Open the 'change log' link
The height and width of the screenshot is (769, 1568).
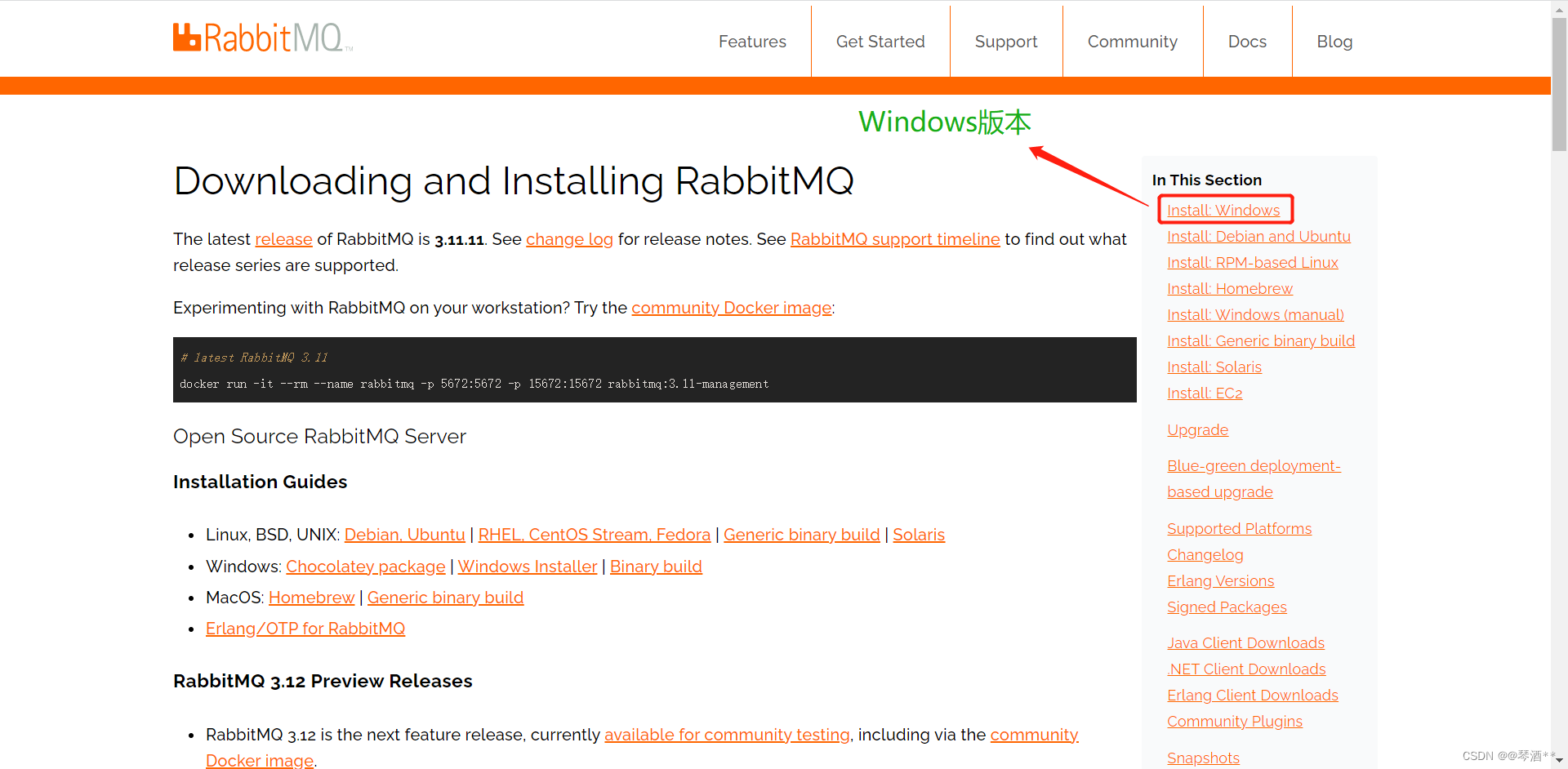point(569,239)
